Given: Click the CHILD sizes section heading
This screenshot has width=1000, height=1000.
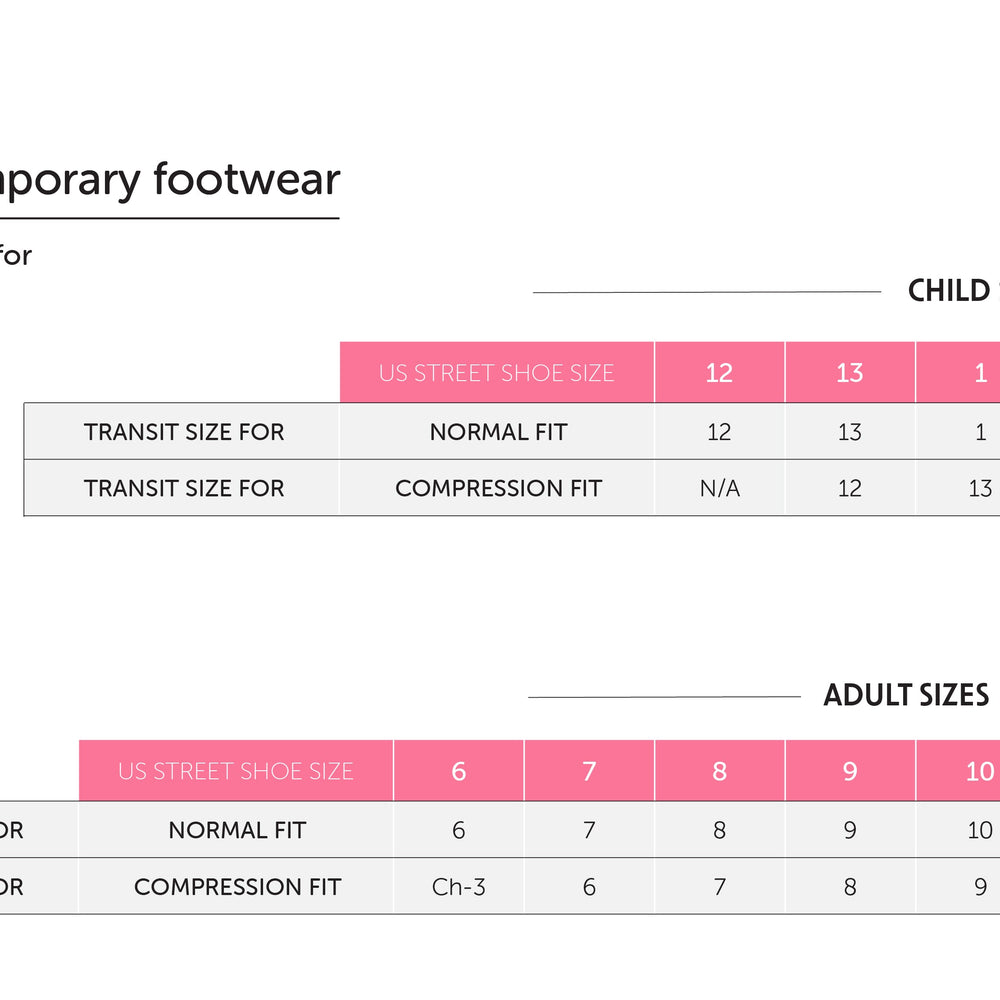Looking at the screenshot, I should coord(950,291).
